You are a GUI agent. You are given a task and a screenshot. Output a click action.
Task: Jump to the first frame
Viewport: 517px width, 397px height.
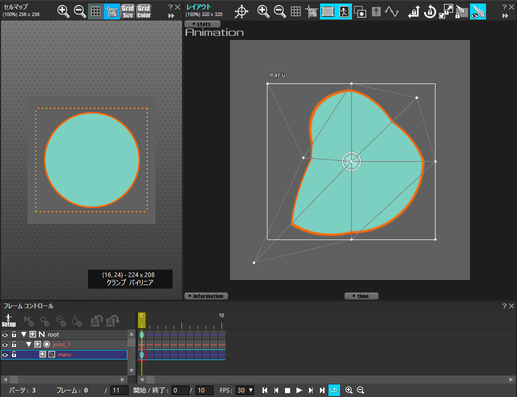264,390
